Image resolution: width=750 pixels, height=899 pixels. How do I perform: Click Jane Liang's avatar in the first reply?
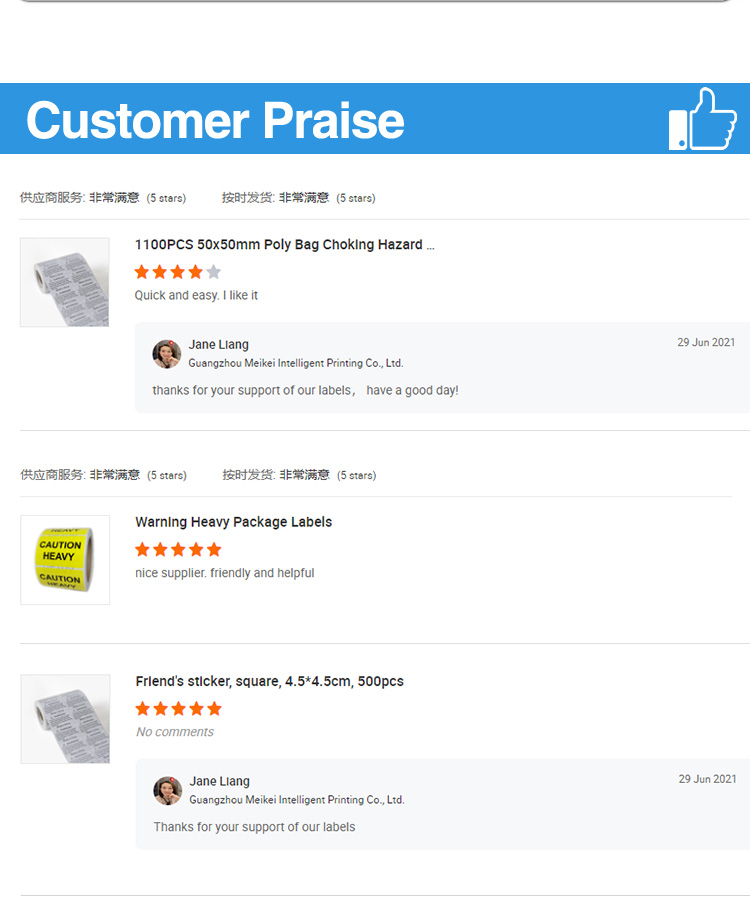tap(167, 354)
